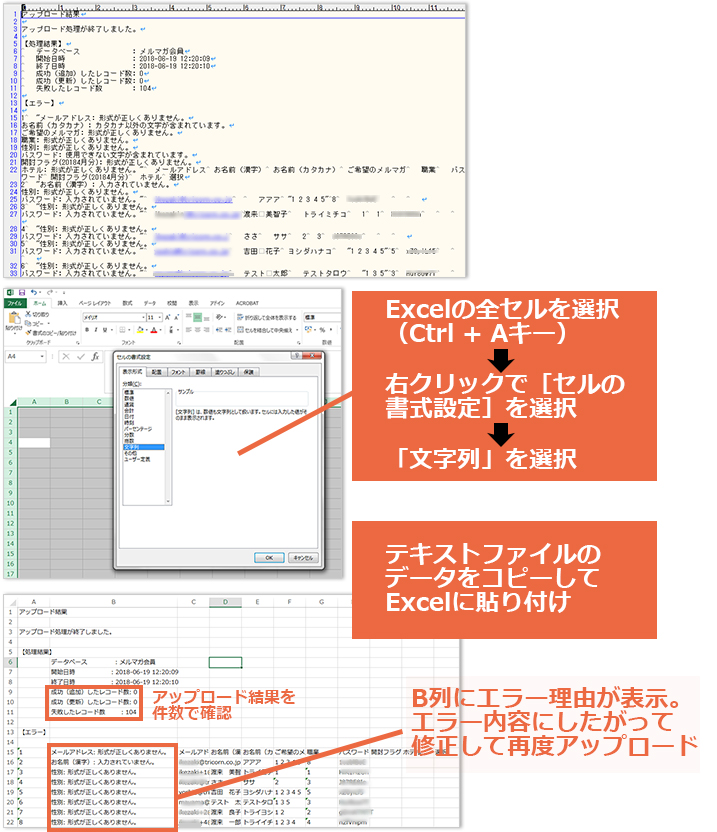Click the Copy (コピー) icon
Image resolution: width=717 pixels, height=832 pixels.
pos(28,324)
